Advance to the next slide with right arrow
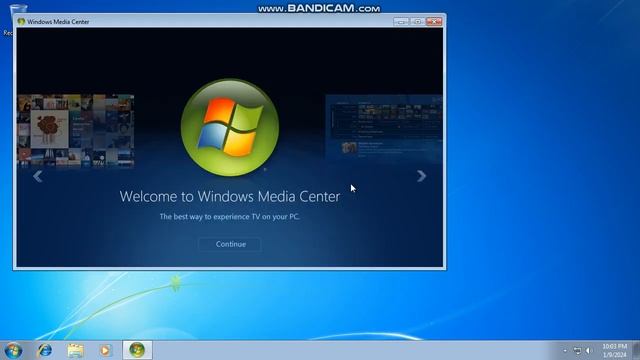This screenshot has width=640, height=360. point(422,176)
